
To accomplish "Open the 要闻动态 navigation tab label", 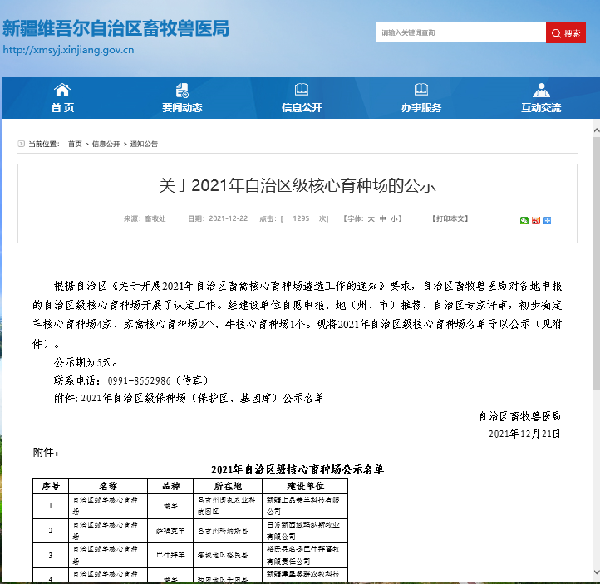I will click(182, 108).
